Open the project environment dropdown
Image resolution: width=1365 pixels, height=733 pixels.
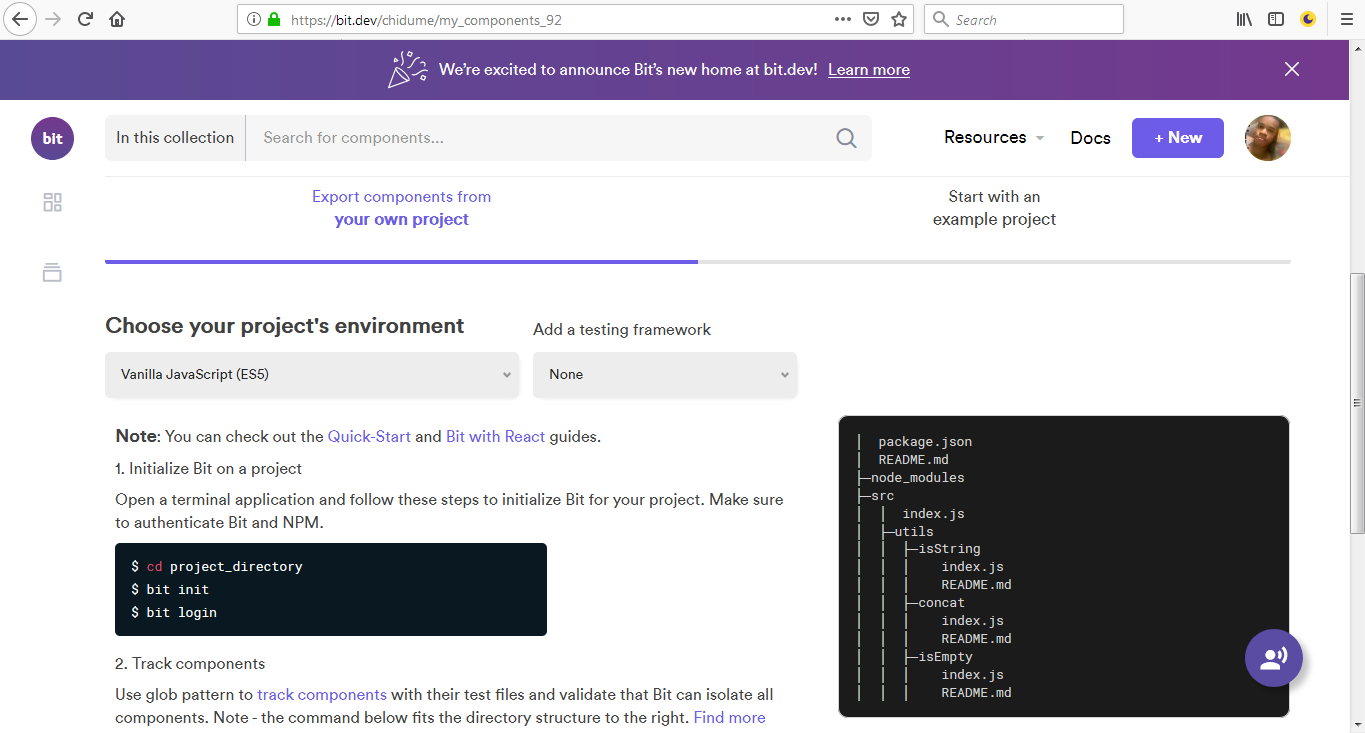tap(312, 374)
